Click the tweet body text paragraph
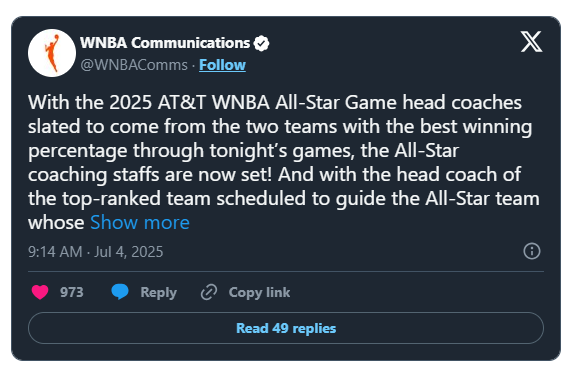The width and height of the screenshot is (571, 379). click(284, 162)
